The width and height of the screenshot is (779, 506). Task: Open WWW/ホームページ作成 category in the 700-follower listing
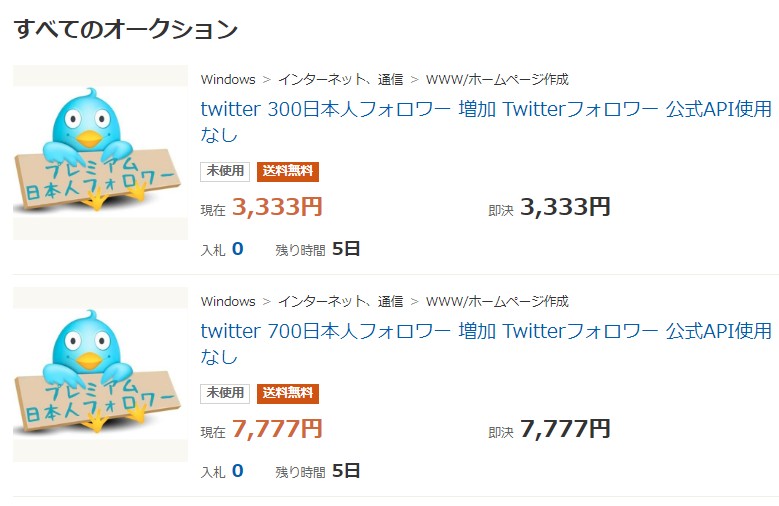[x=497, y=301]
